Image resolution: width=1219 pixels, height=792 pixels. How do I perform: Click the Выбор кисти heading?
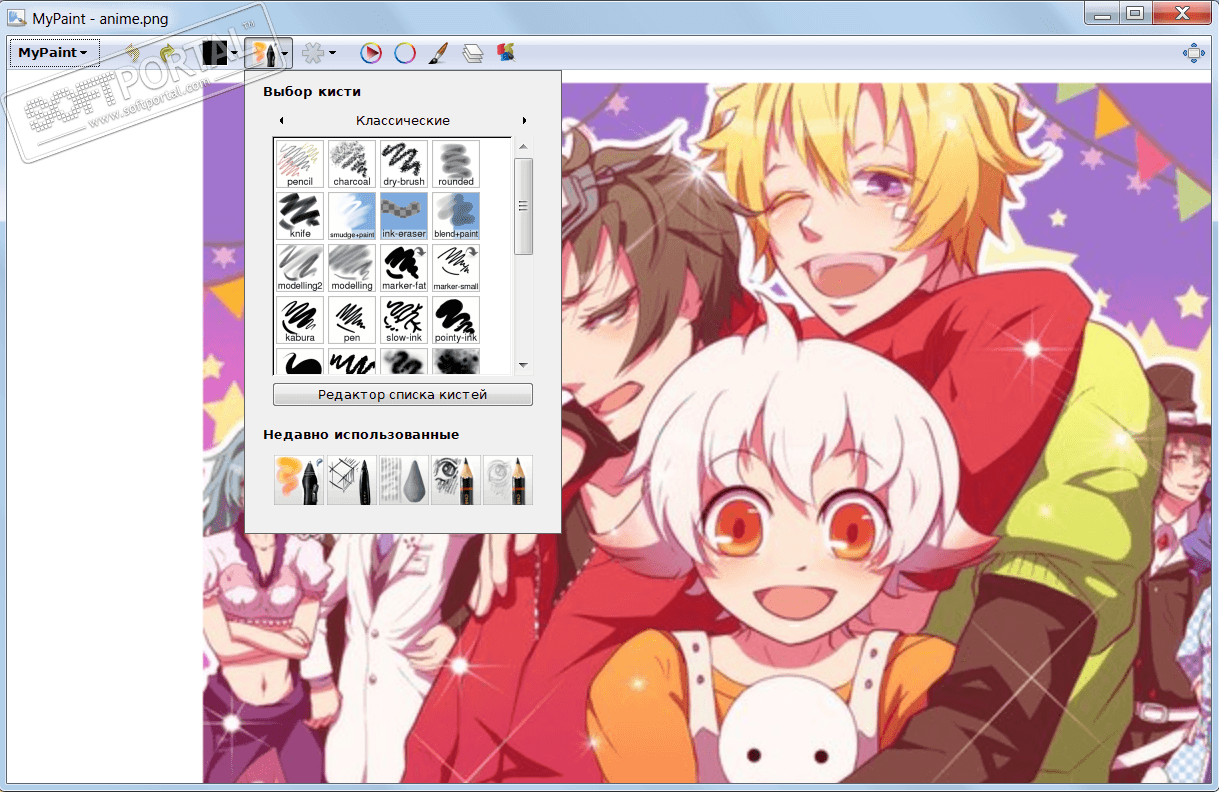312,92
